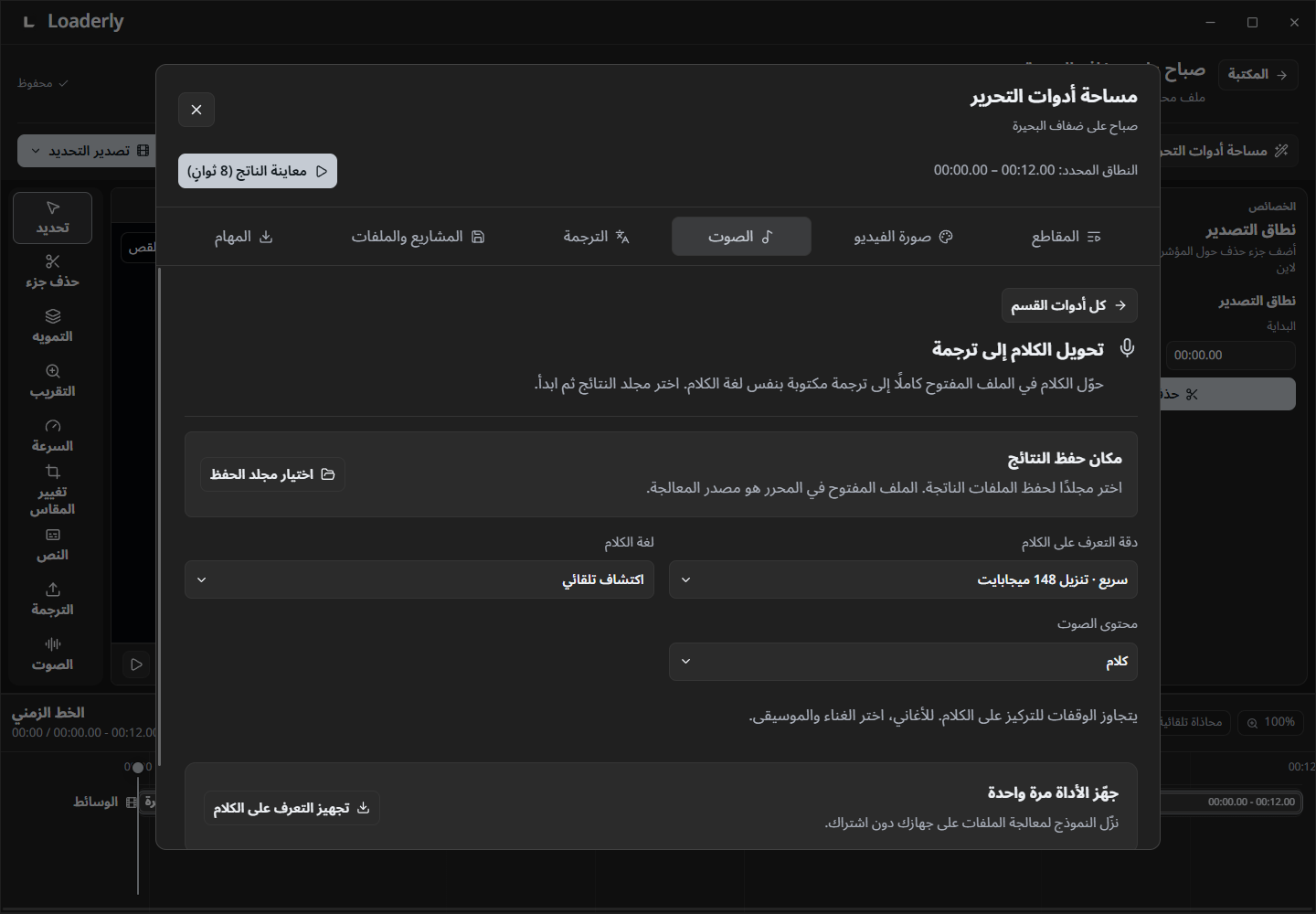1316x914 pixels.
Task: Click the arrow icon in كل أدوات القسم
Action: tap(1120, 305)
